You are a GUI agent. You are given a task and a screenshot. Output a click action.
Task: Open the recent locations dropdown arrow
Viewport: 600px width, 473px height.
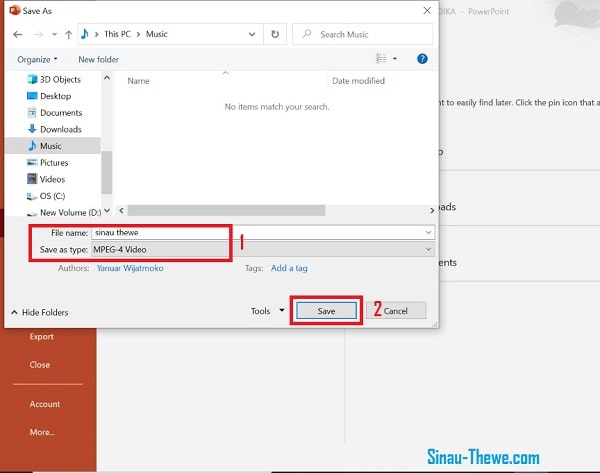tap(54, 34)
